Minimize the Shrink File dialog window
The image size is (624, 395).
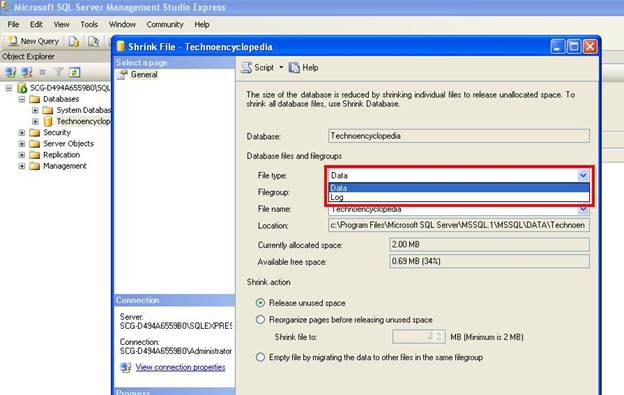point(558,47)
